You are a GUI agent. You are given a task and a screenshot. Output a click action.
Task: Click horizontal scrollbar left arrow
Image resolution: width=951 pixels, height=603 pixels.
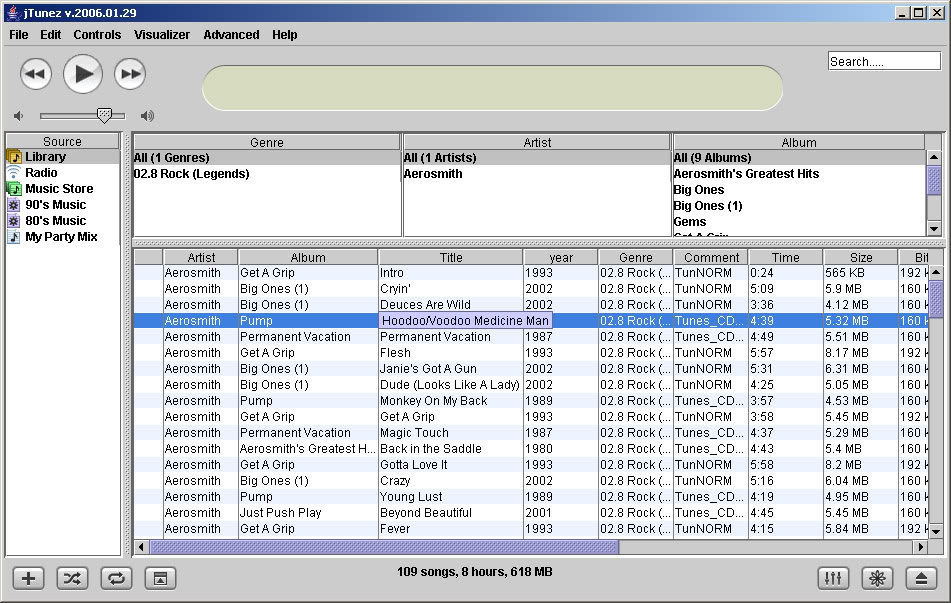pos(141,547)
